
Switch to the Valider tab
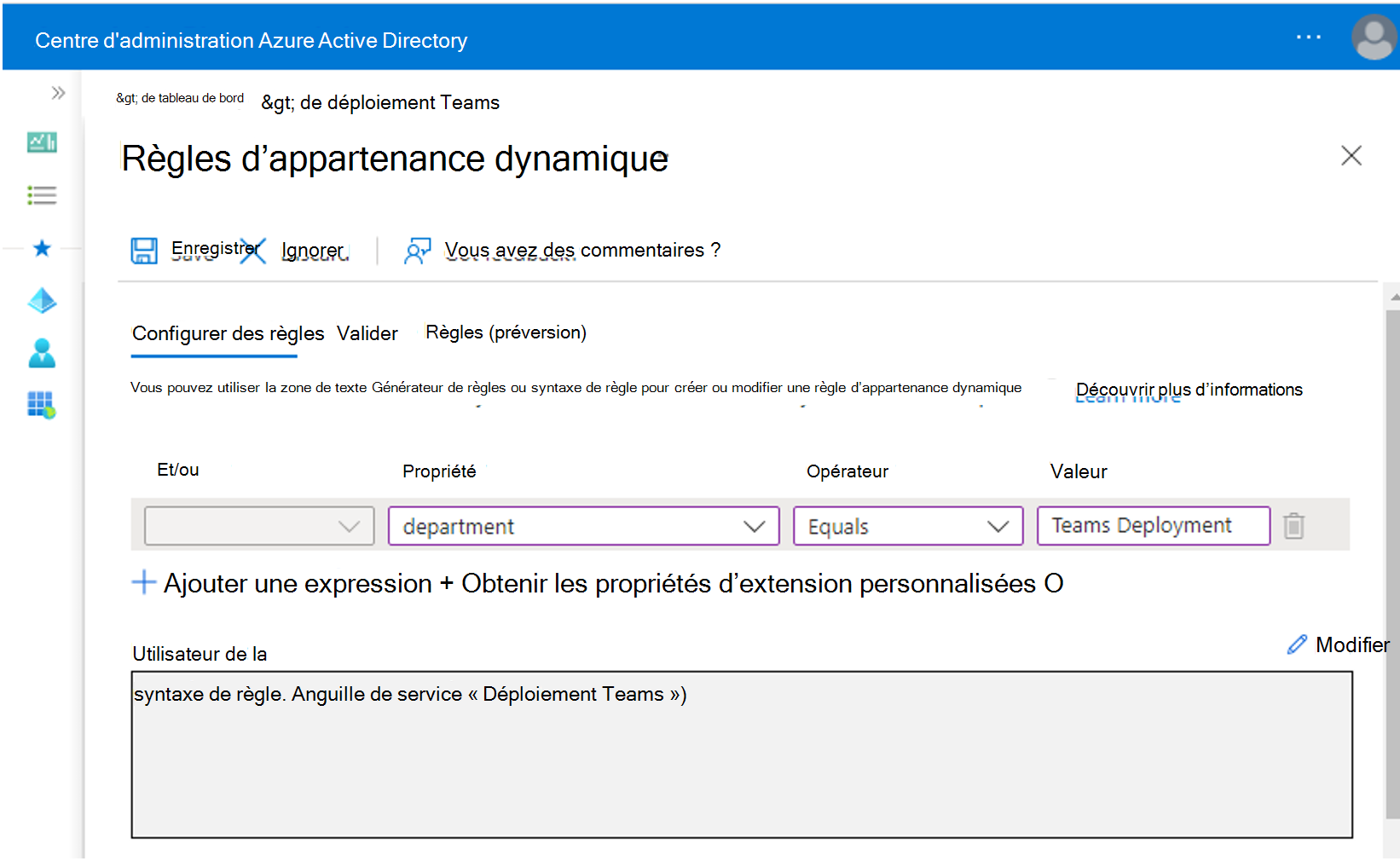[x=367, y=333]
